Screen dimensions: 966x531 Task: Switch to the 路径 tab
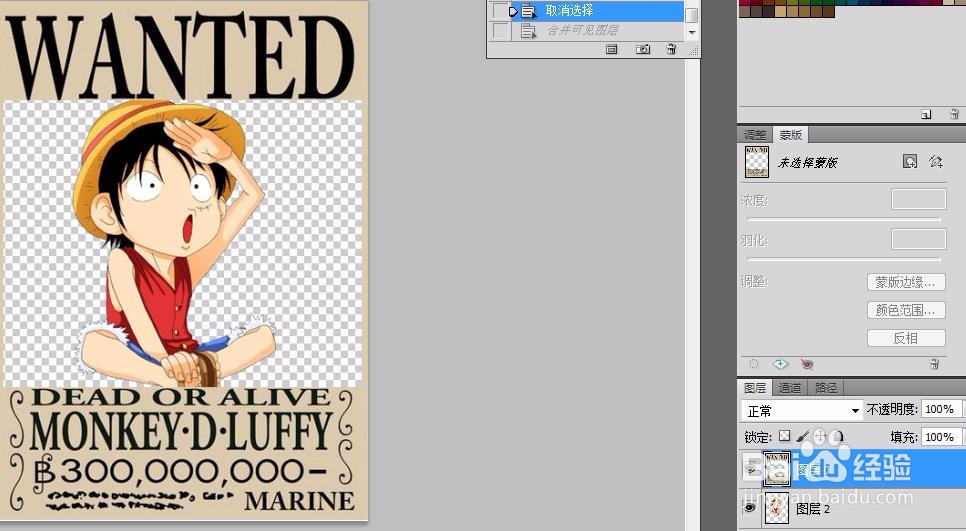coord(826,387)
